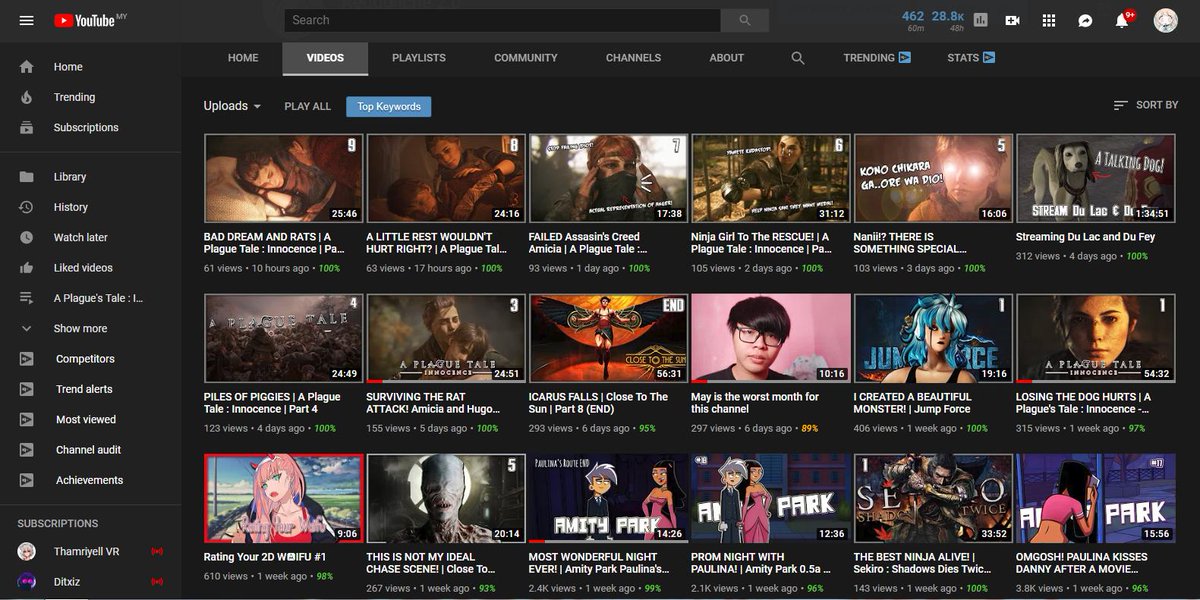The width and height of the screenshot is (1200, 600).
Task: Click the Most viewed icon
Action: click(27, 419)
